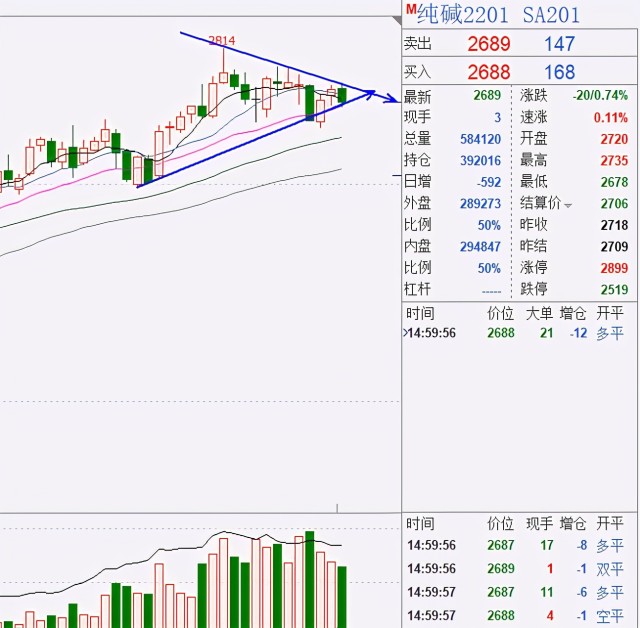Click the 昨收 value 2718
The width and height of the screenshot is (640, 628).
[x=614, y=225]
